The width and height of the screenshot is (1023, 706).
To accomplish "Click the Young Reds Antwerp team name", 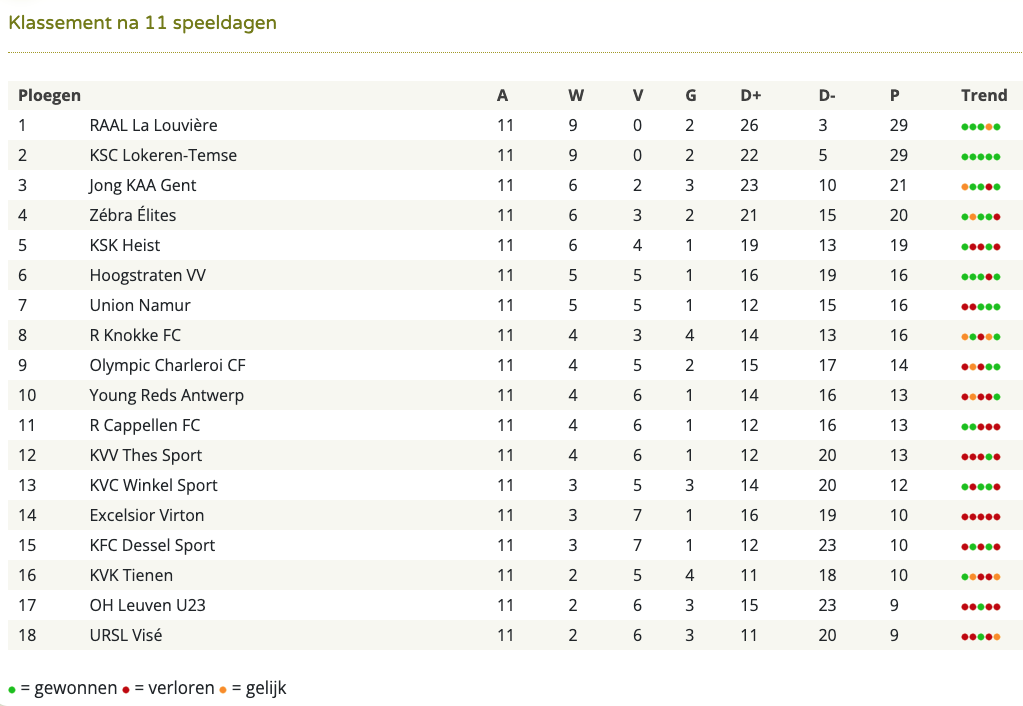I will click(167, 395).
